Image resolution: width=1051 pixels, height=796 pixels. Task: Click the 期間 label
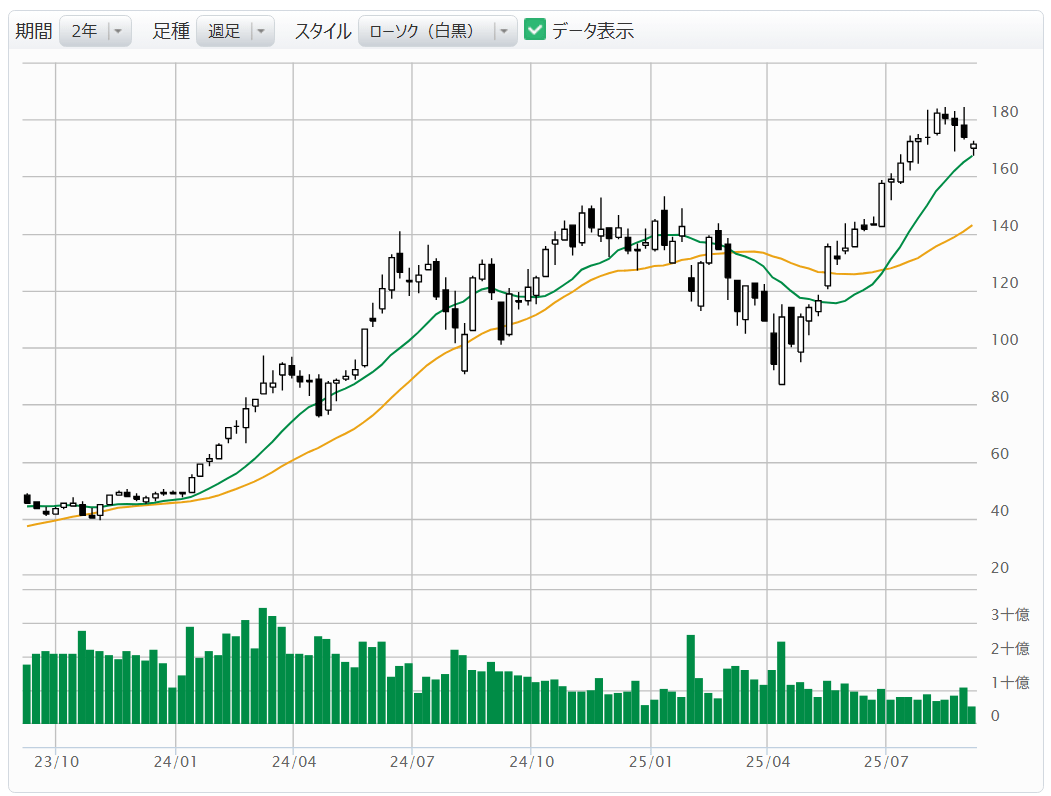(33, 31)
